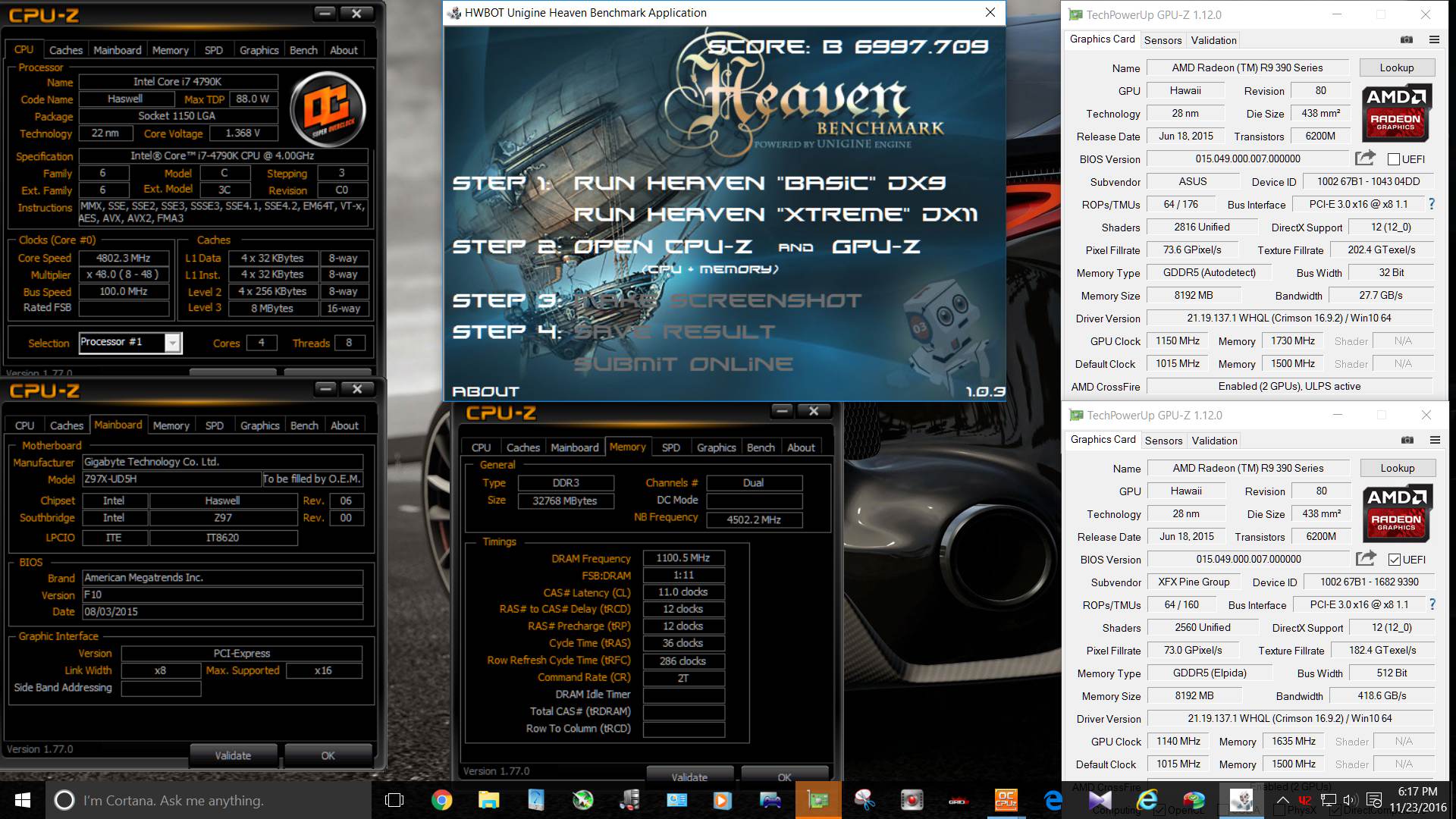Open the About link in Heaven benchmark
Image resolution: width=1456 pixels, height=819 pixels.
486,391
